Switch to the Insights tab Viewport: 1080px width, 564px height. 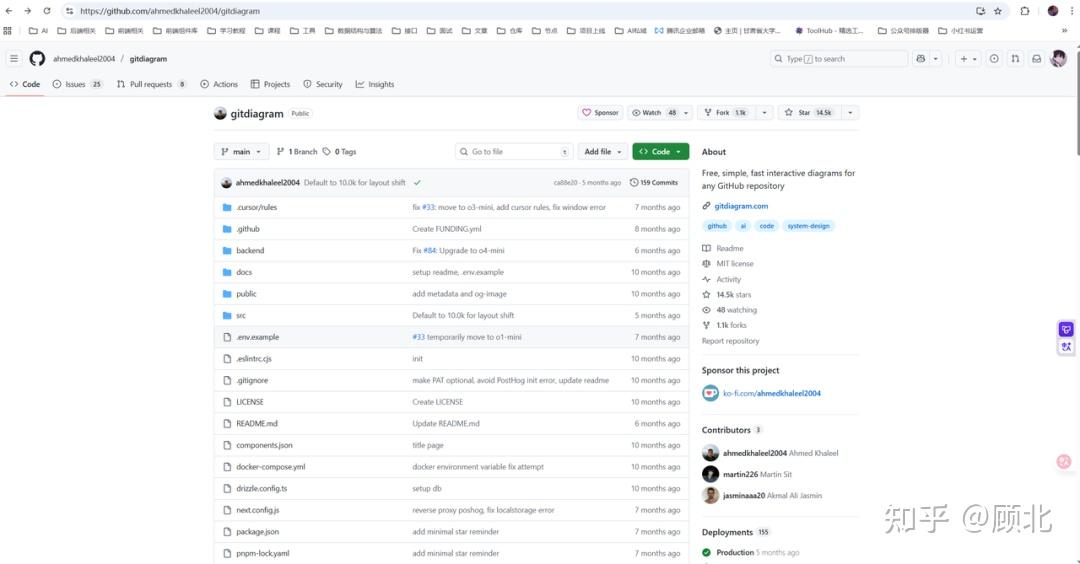tap(375, 84)
